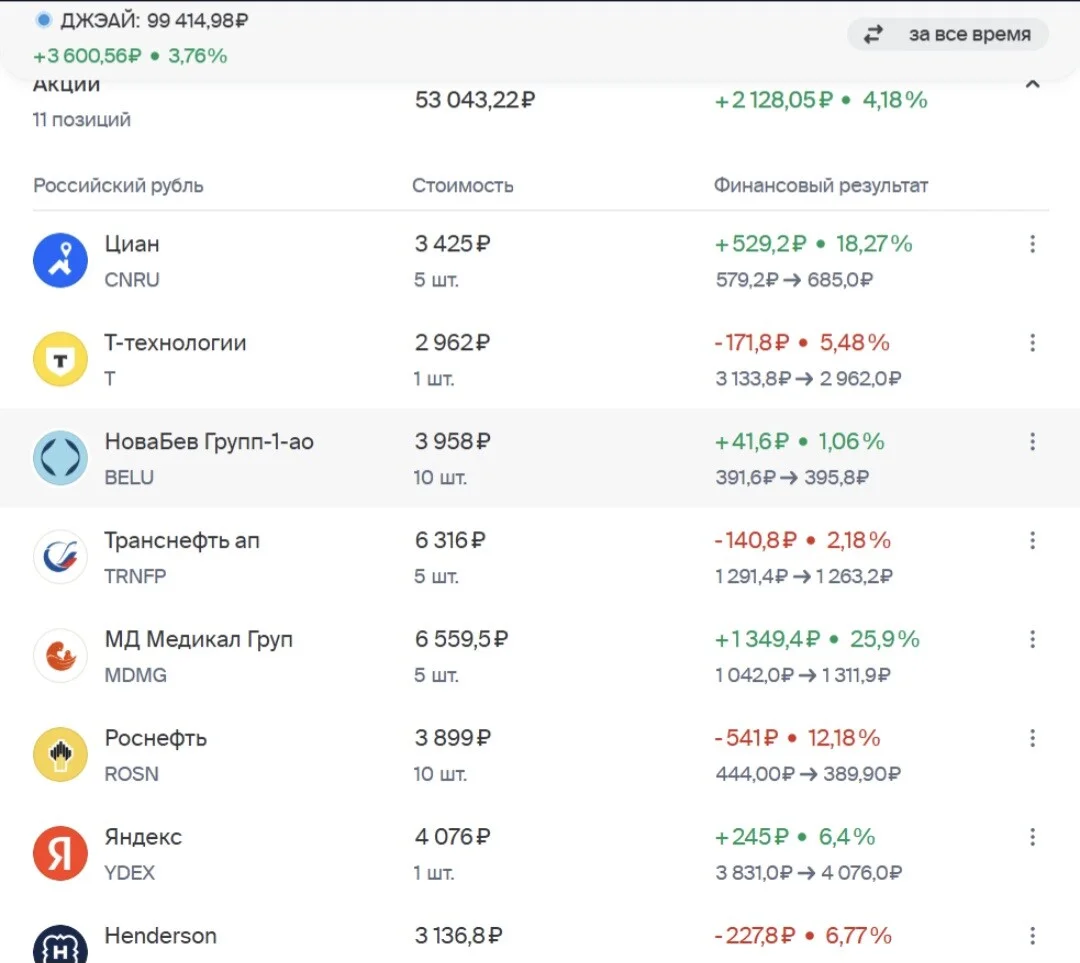Click the МД Медикал Груп logo icon
Viewport: 1080px width, 963px height.
(x=61, y=655)
